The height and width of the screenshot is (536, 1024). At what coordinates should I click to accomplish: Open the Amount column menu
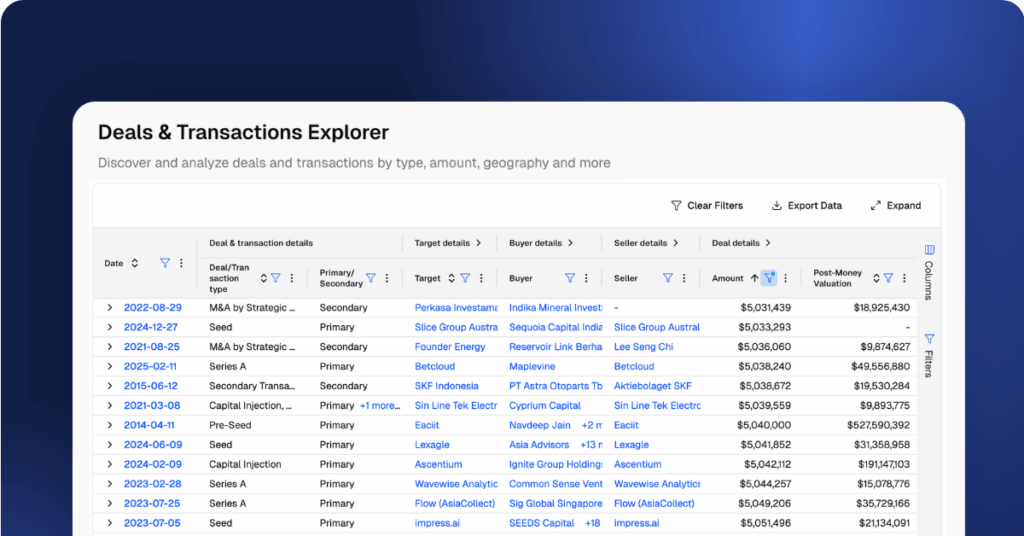coord(785,278)
